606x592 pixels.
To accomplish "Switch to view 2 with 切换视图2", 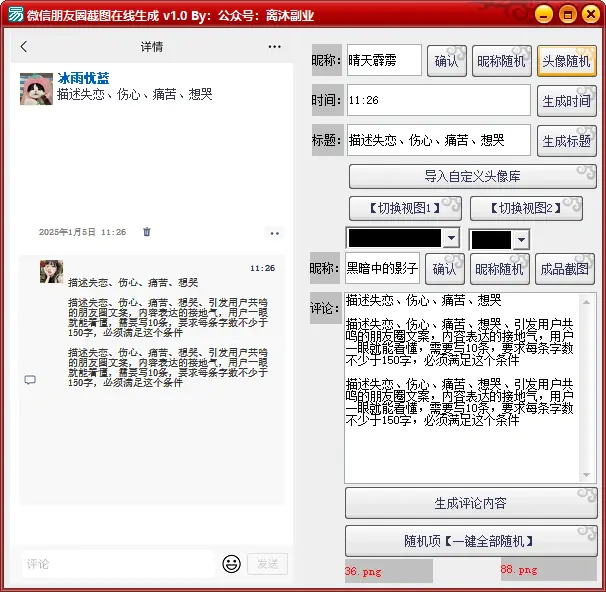I will tap(526, 208).
